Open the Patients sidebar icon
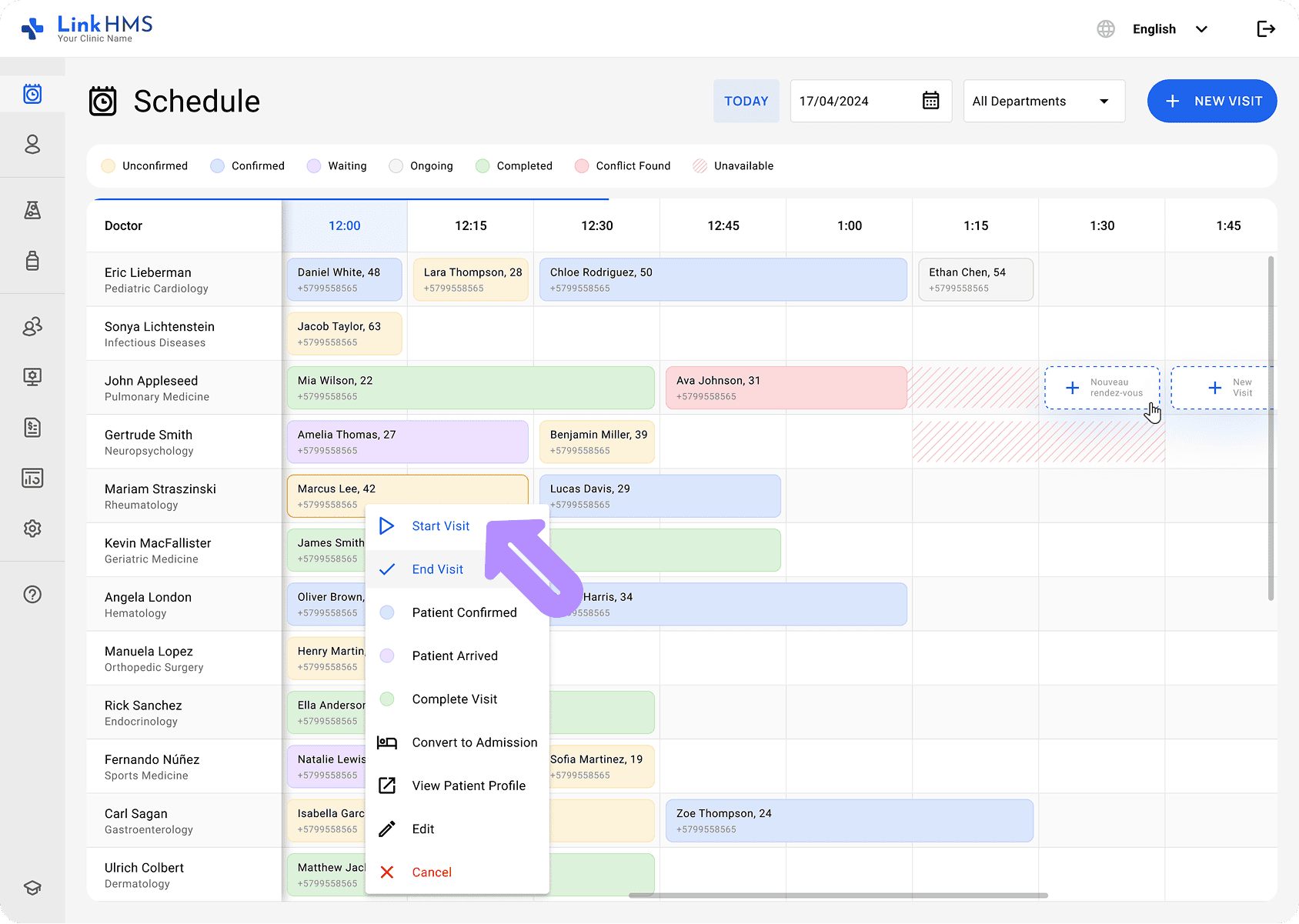 pos(32,145)
